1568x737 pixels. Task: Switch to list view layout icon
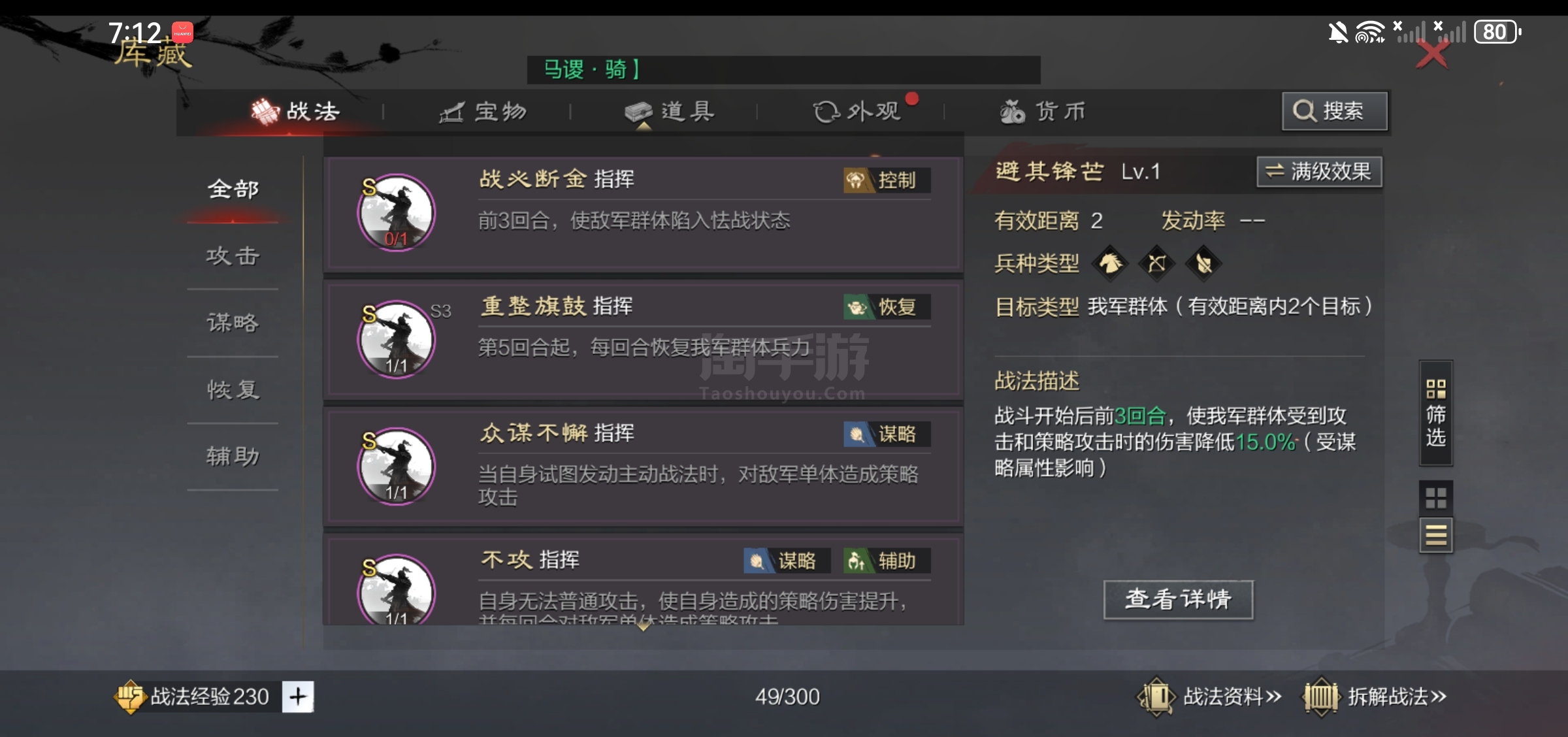coord(1435,535)
